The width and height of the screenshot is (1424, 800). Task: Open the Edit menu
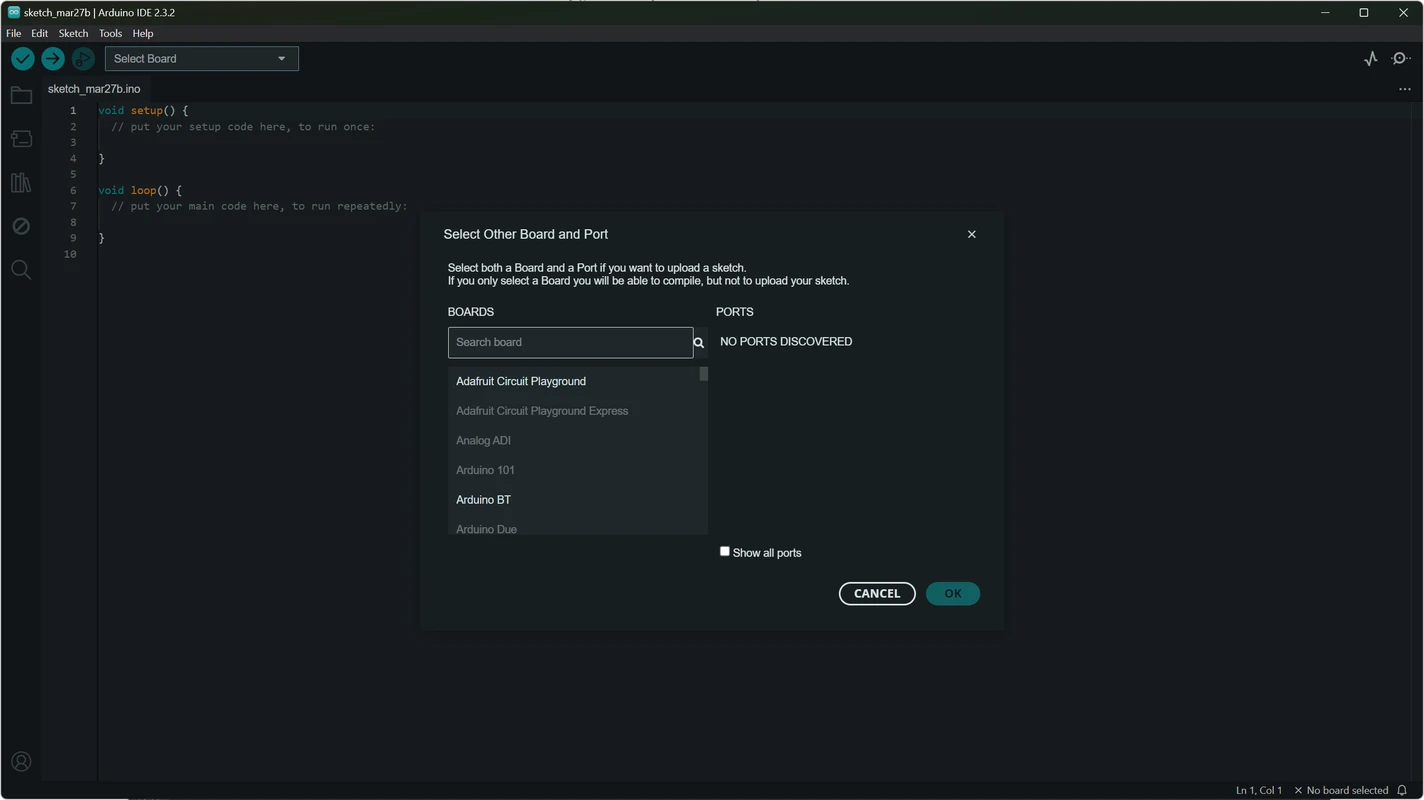[x=39, y=33]
